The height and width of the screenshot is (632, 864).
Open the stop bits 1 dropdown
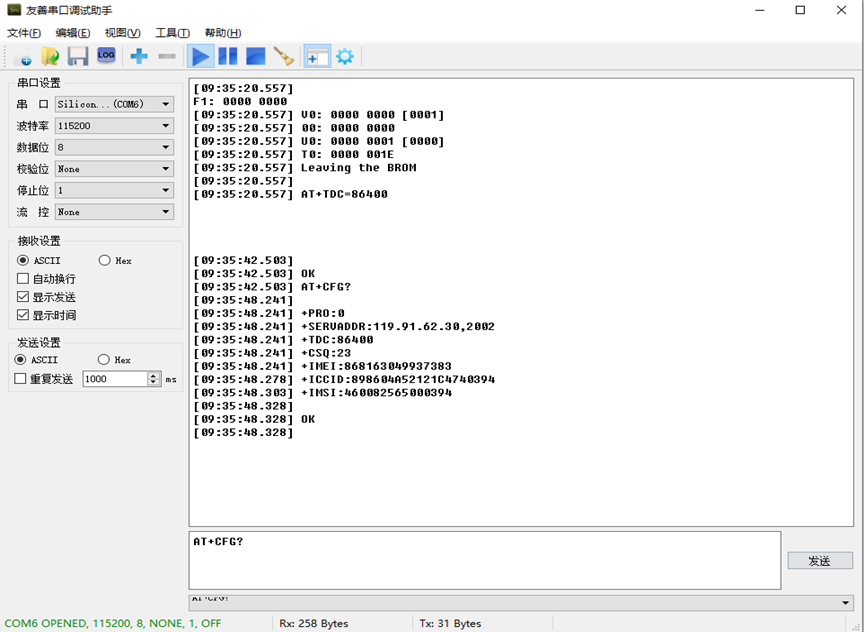click(115, 190)
